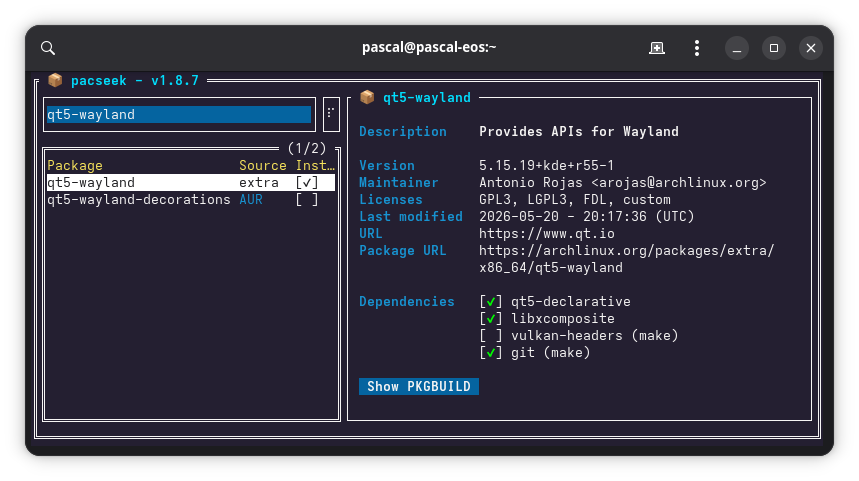Toggle installed checkbox for qt5-wayland
The image size is (859, 481).
click(307, 182)
